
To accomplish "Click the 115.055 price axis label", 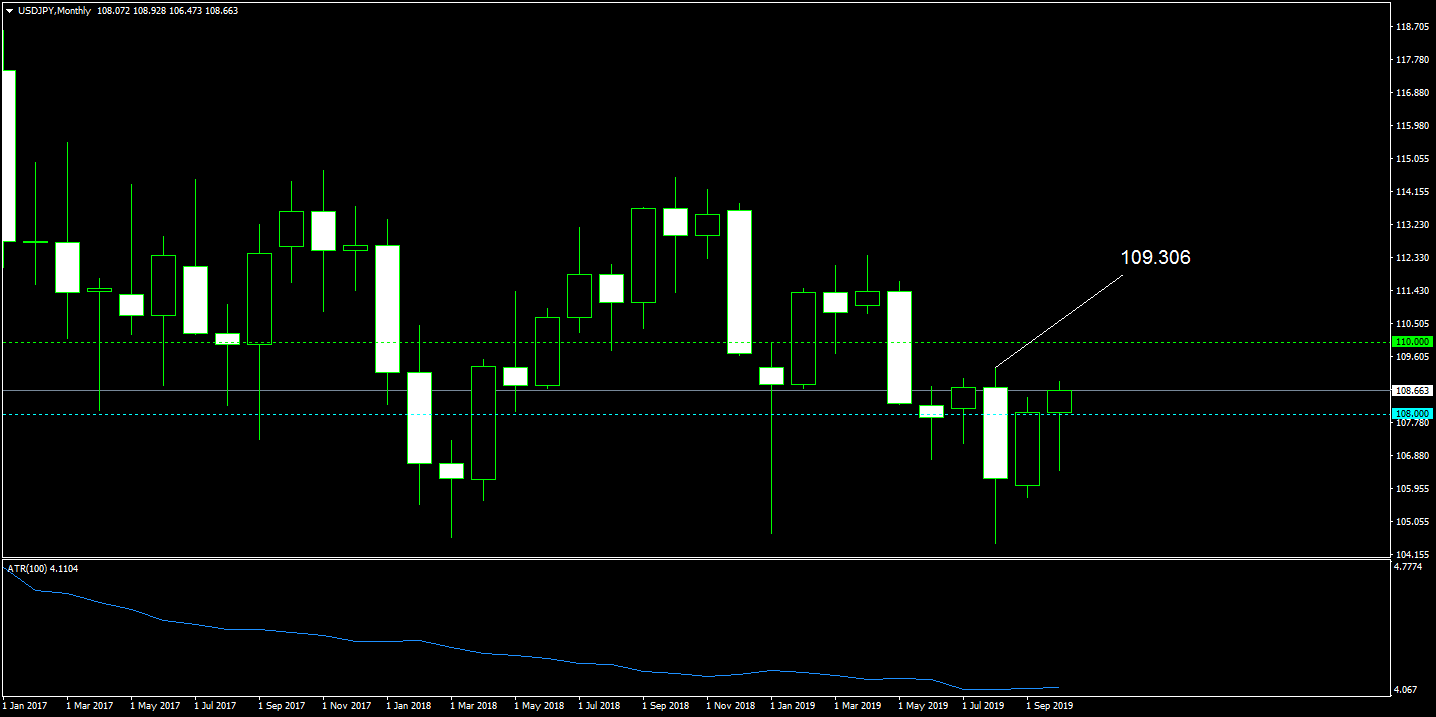I will point(1411,159).
